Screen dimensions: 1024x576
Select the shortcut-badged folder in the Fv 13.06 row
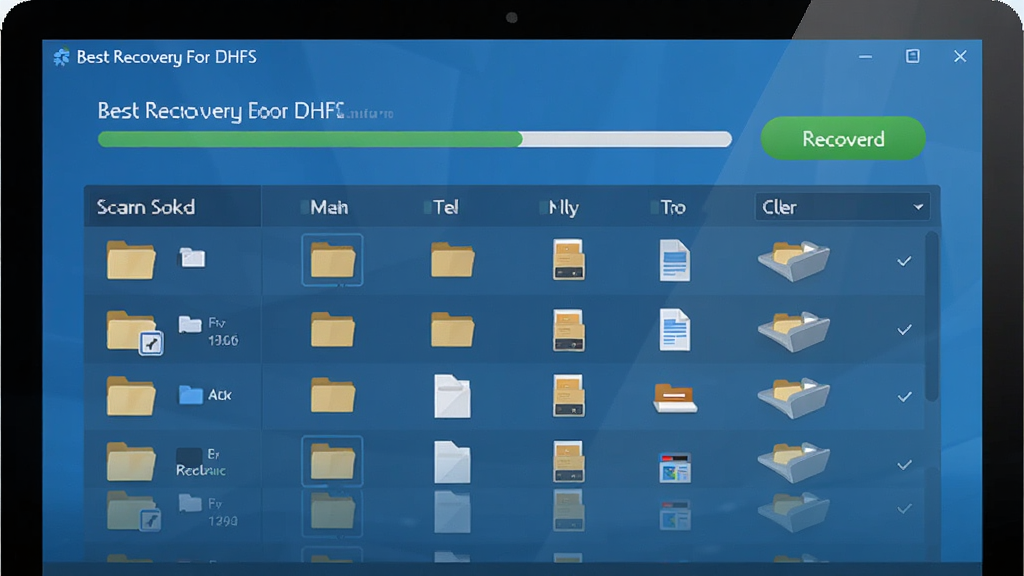coord(134,332)
